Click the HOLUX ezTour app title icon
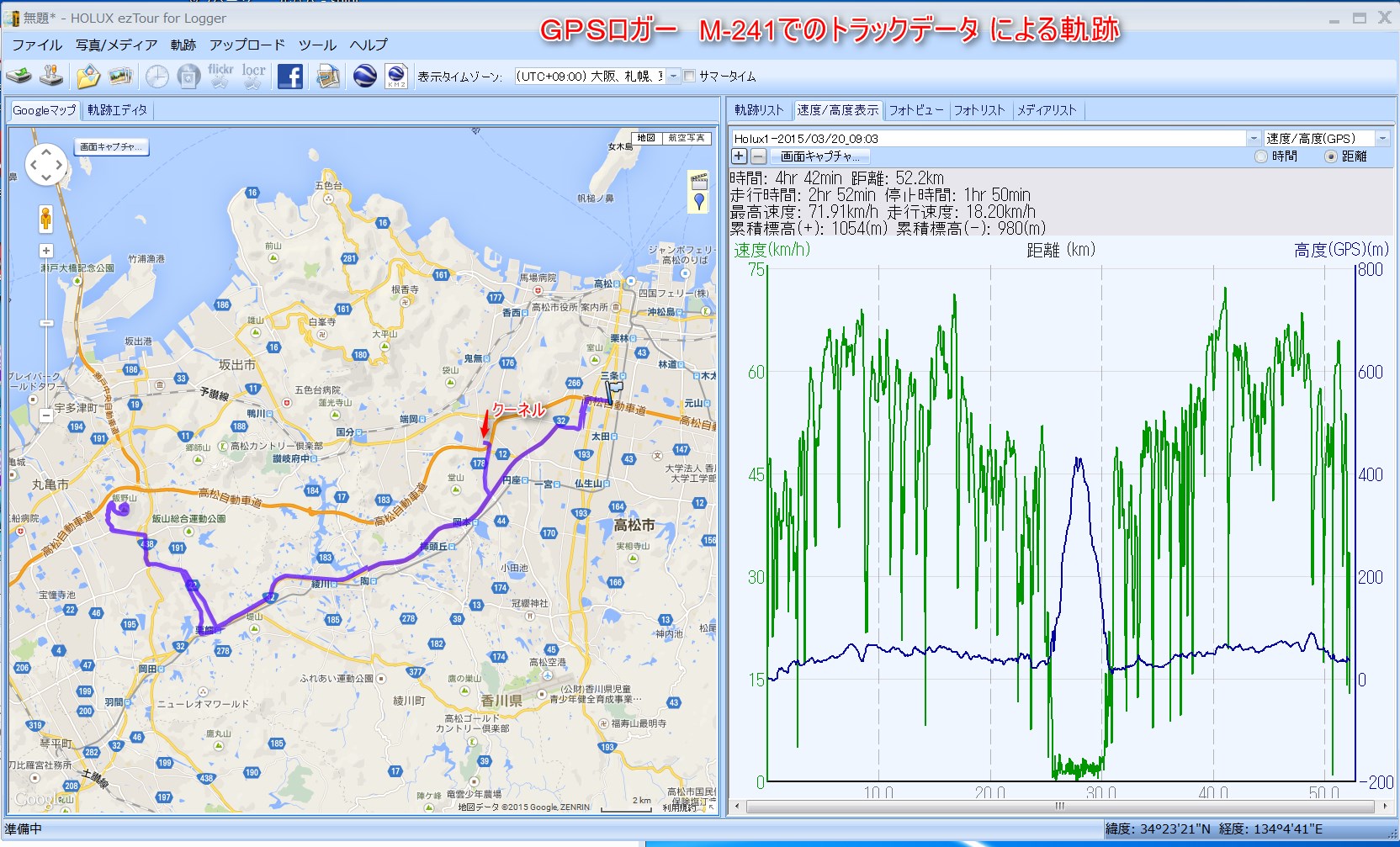 tap(12, 18)
